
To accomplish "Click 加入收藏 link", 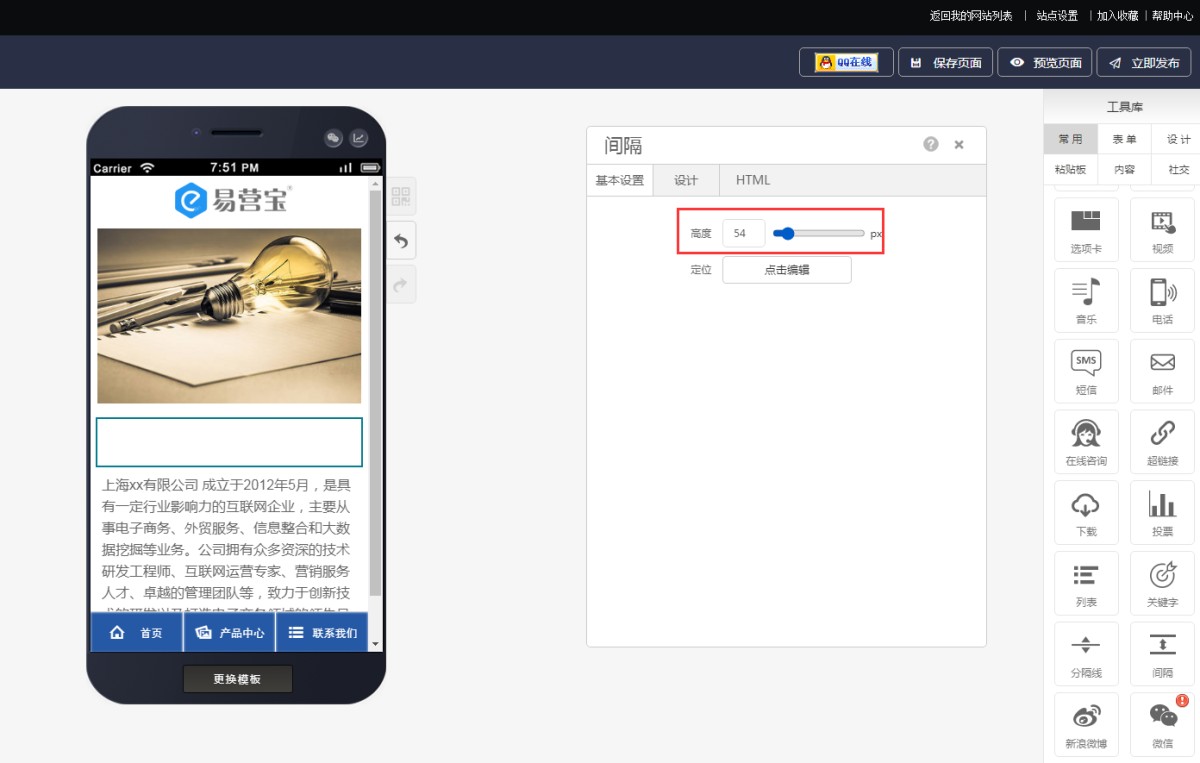I will (x=1117, y=16).
